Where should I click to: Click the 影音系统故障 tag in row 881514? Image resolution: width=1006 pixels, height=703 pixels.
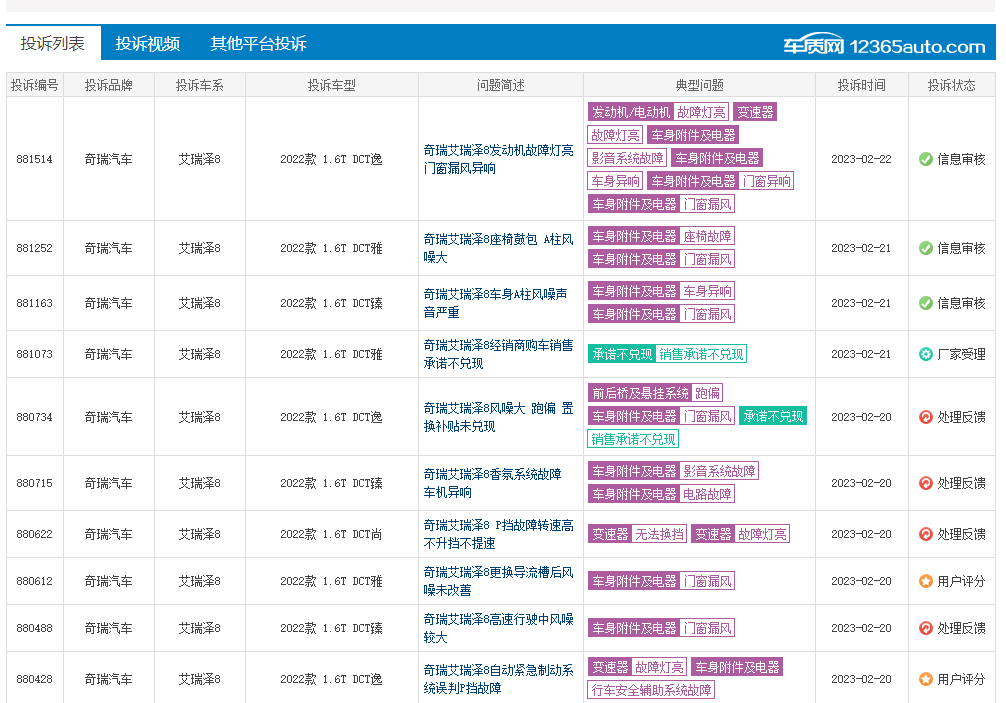tap(627, 158)
